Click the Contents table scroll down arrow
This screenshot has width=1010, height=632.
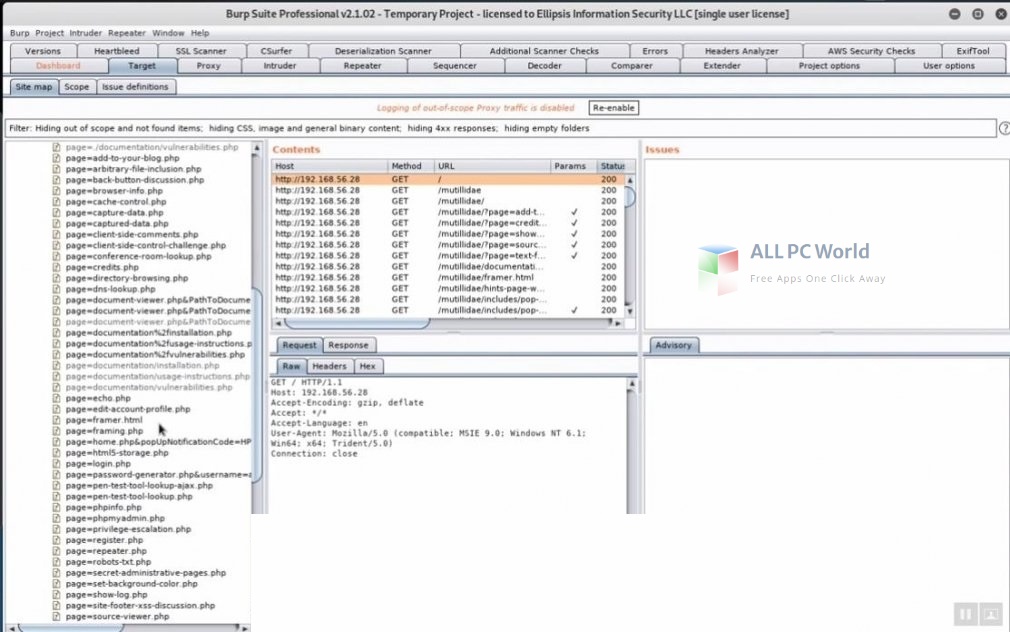pos(629,311)
